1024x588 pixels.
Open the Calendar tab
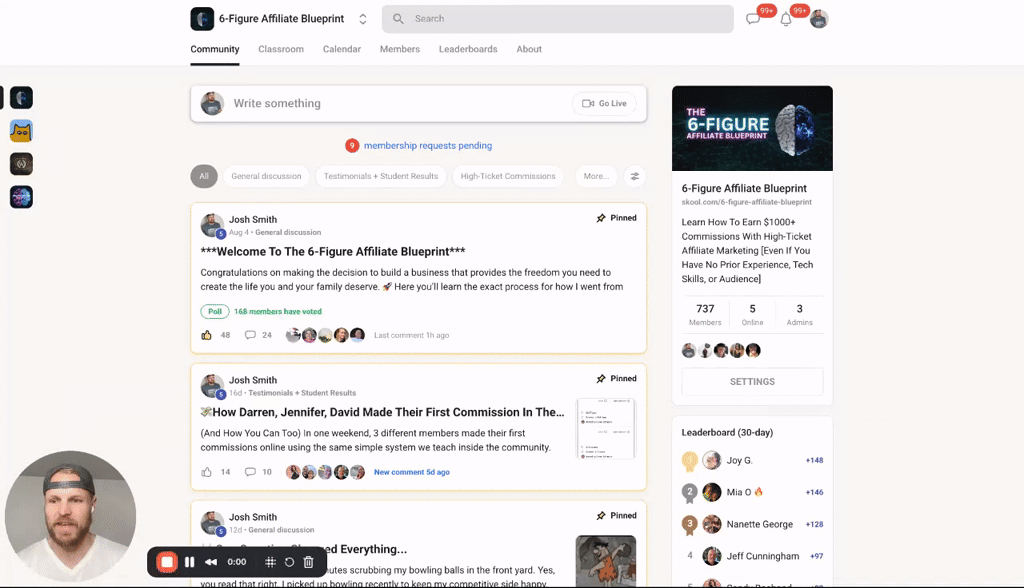pyautogui.click(x=342, y=49)
